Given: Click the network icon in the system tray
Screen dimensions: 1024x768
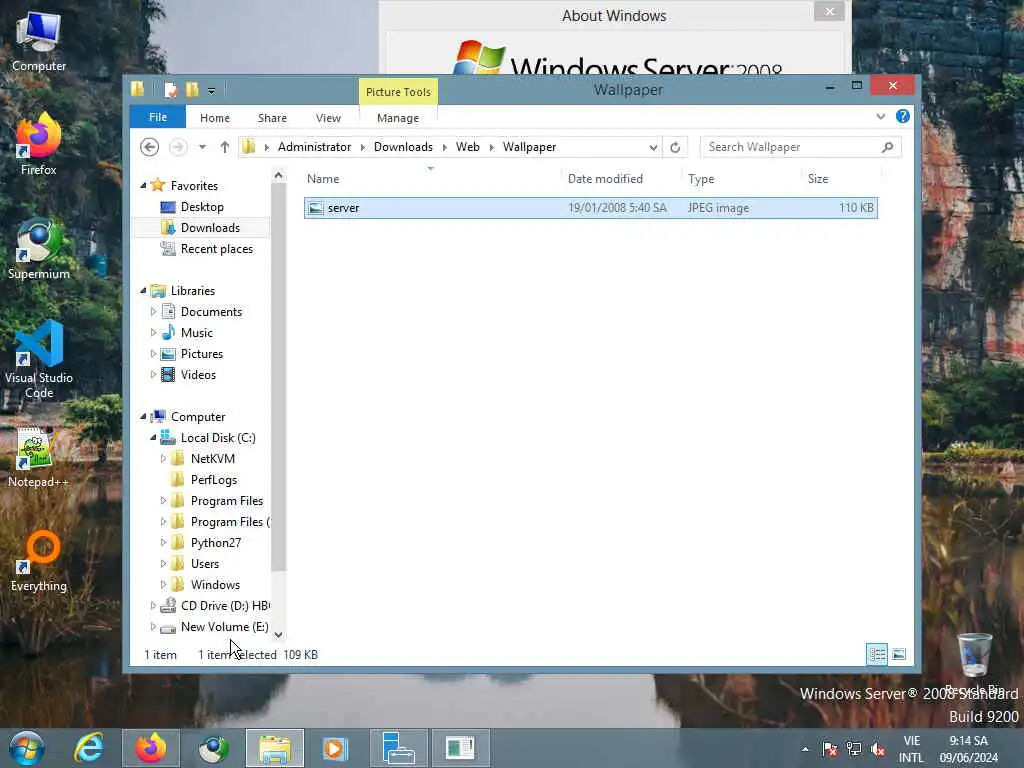Looking at the screenshot, I should tap(854, 749).
